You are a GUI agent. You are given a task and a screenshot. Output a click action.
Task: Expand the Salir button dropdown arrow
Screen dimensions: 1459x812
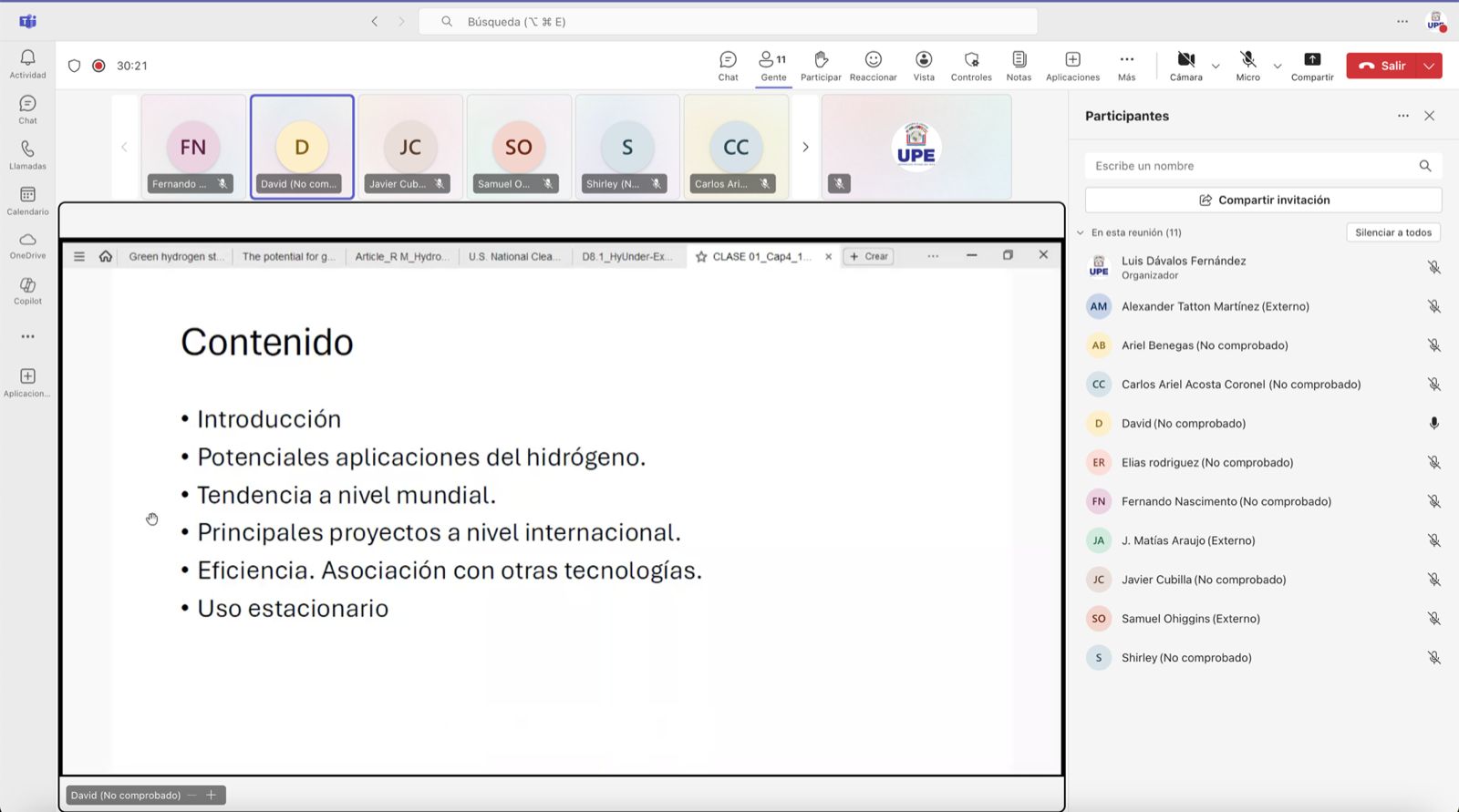[x=1429, y=66]
